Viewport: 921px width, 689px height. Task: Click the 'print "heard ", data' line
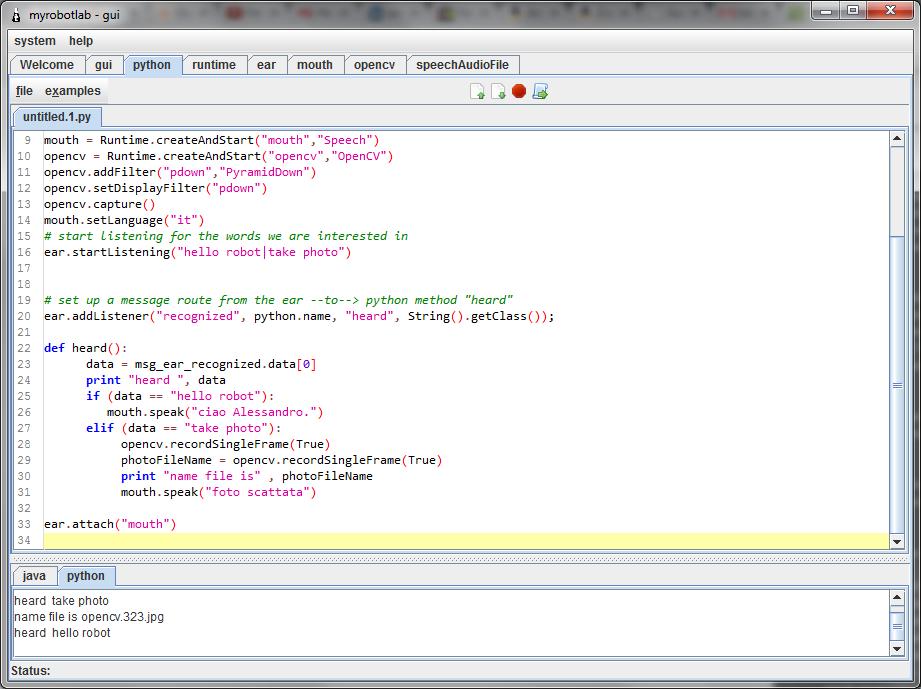click(x=156, y=381)
